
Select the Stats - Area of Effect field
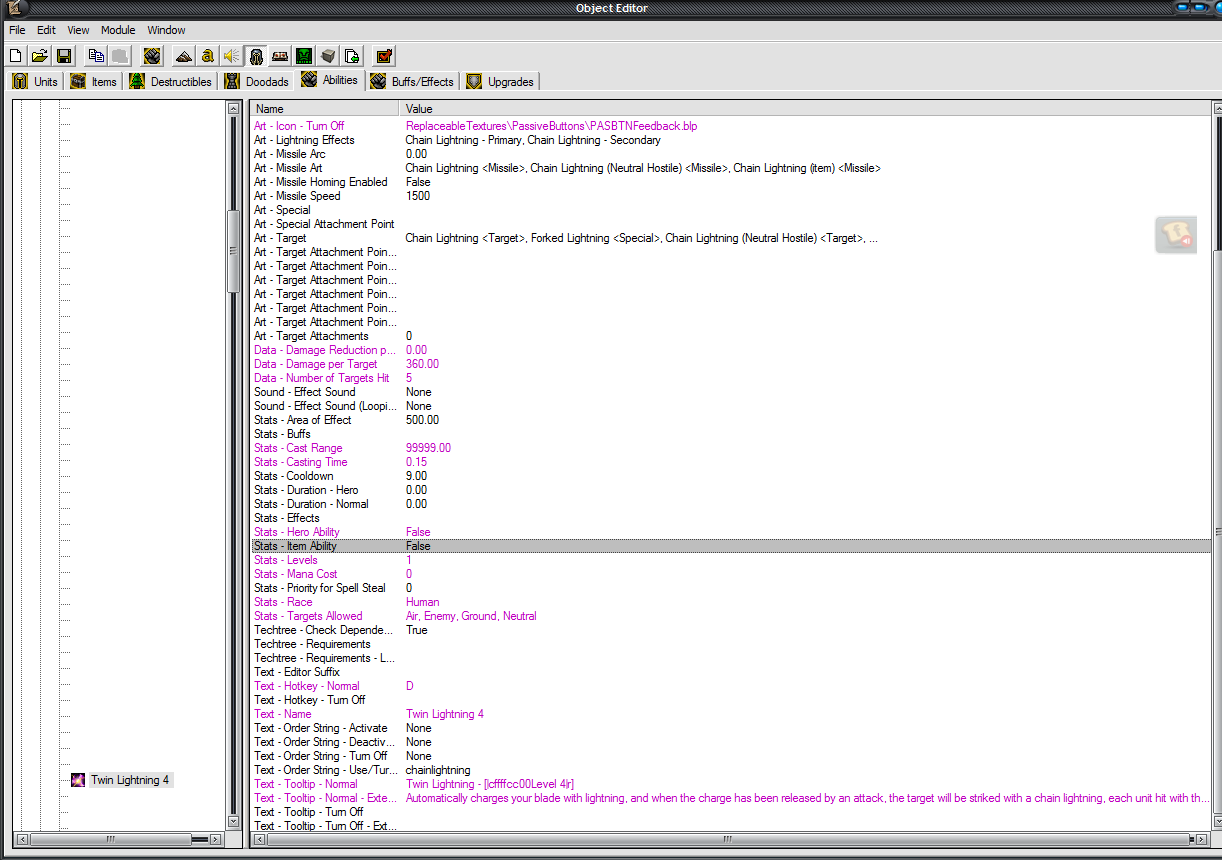point(731,420)
